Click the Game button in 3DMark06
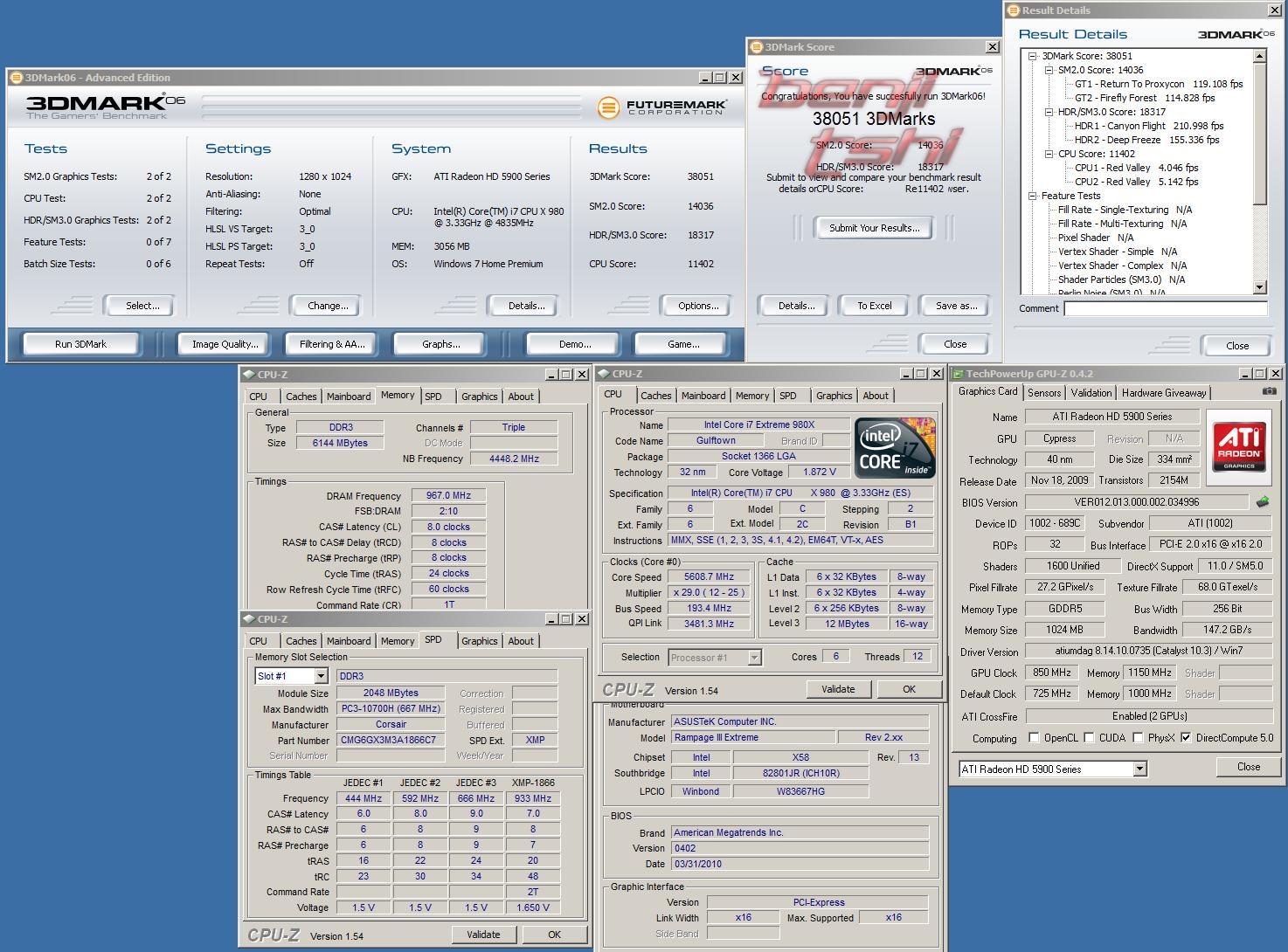The width and height of the screenshot is (1288, 952). coord(683,344)
